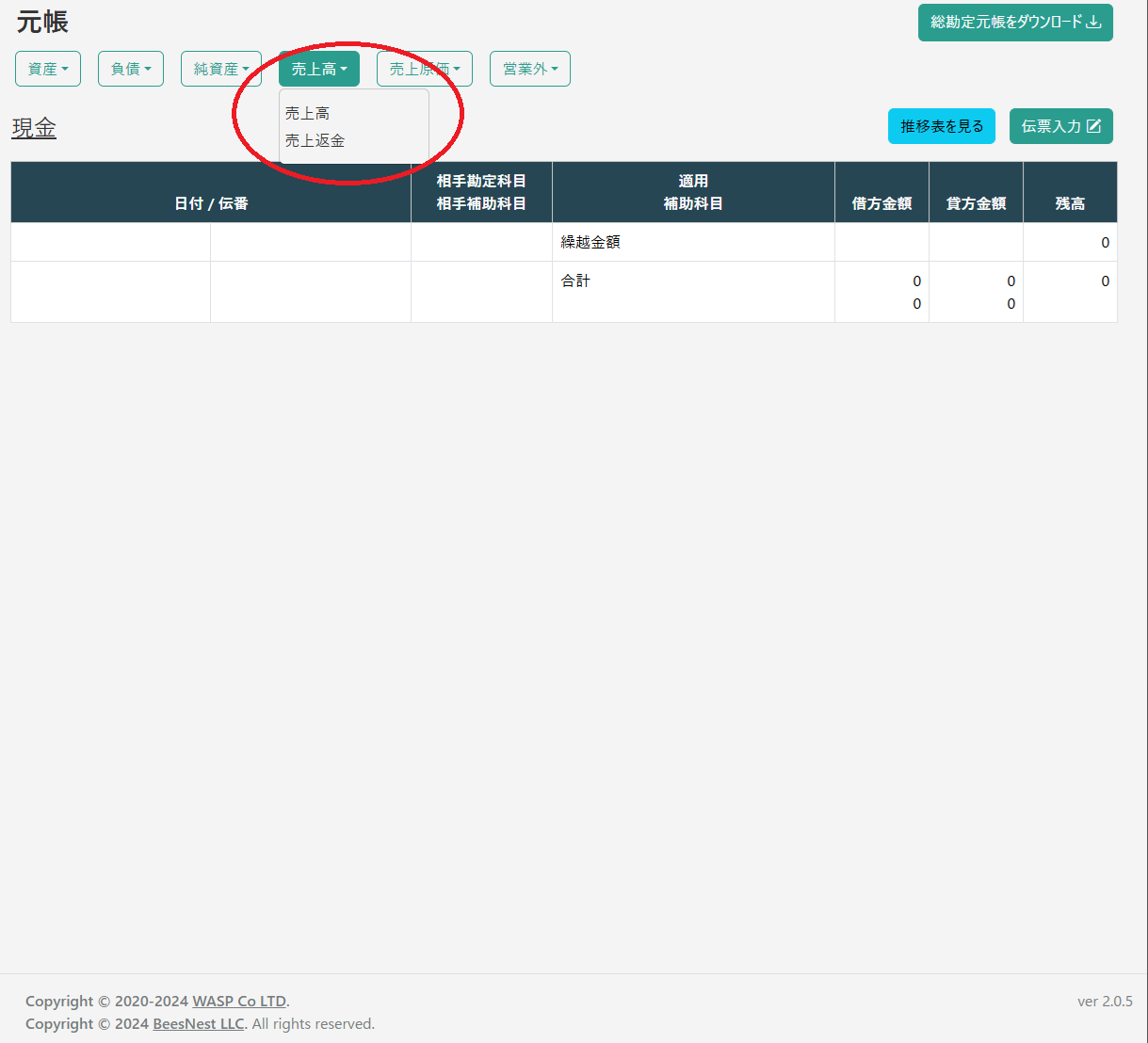Click the 繰越金額 row cell
The width and height of the screenshot is (1148, 1043).
(590, 242)
